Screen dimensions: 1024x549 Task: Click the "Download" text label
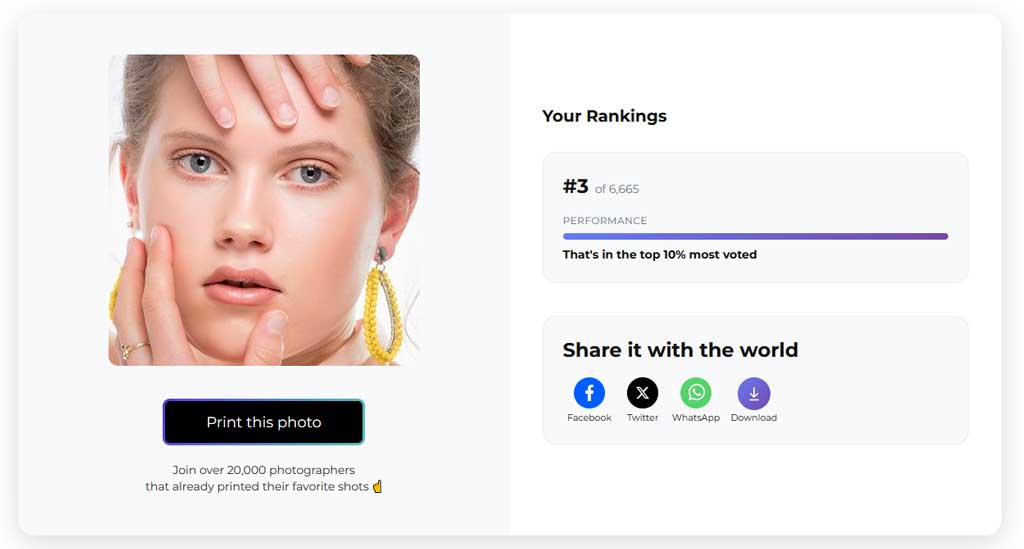point(753,418)
